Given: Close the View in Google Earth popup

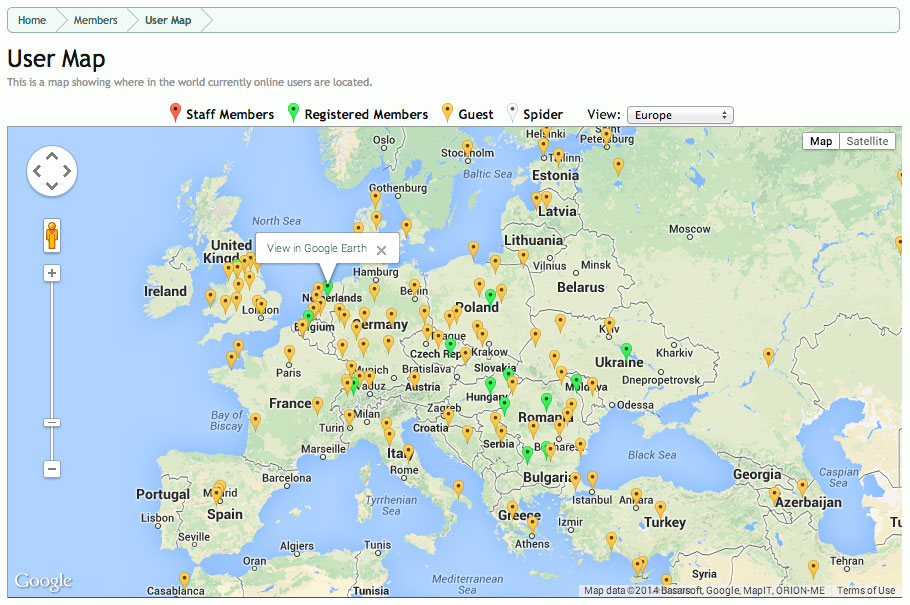Looking at the screenshot, I should tap(381, 250).
